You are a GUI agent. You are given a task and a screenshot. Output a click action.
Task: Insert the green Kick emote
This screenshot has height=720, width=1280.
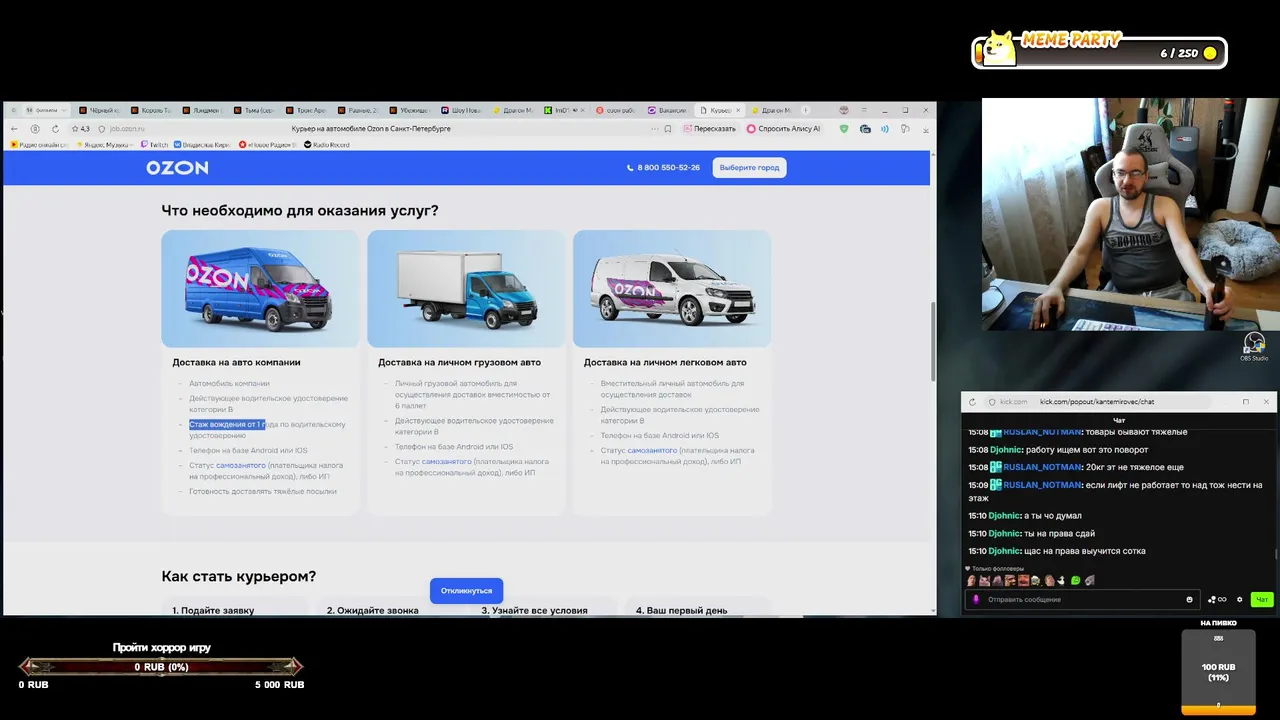pos(1075,580)
